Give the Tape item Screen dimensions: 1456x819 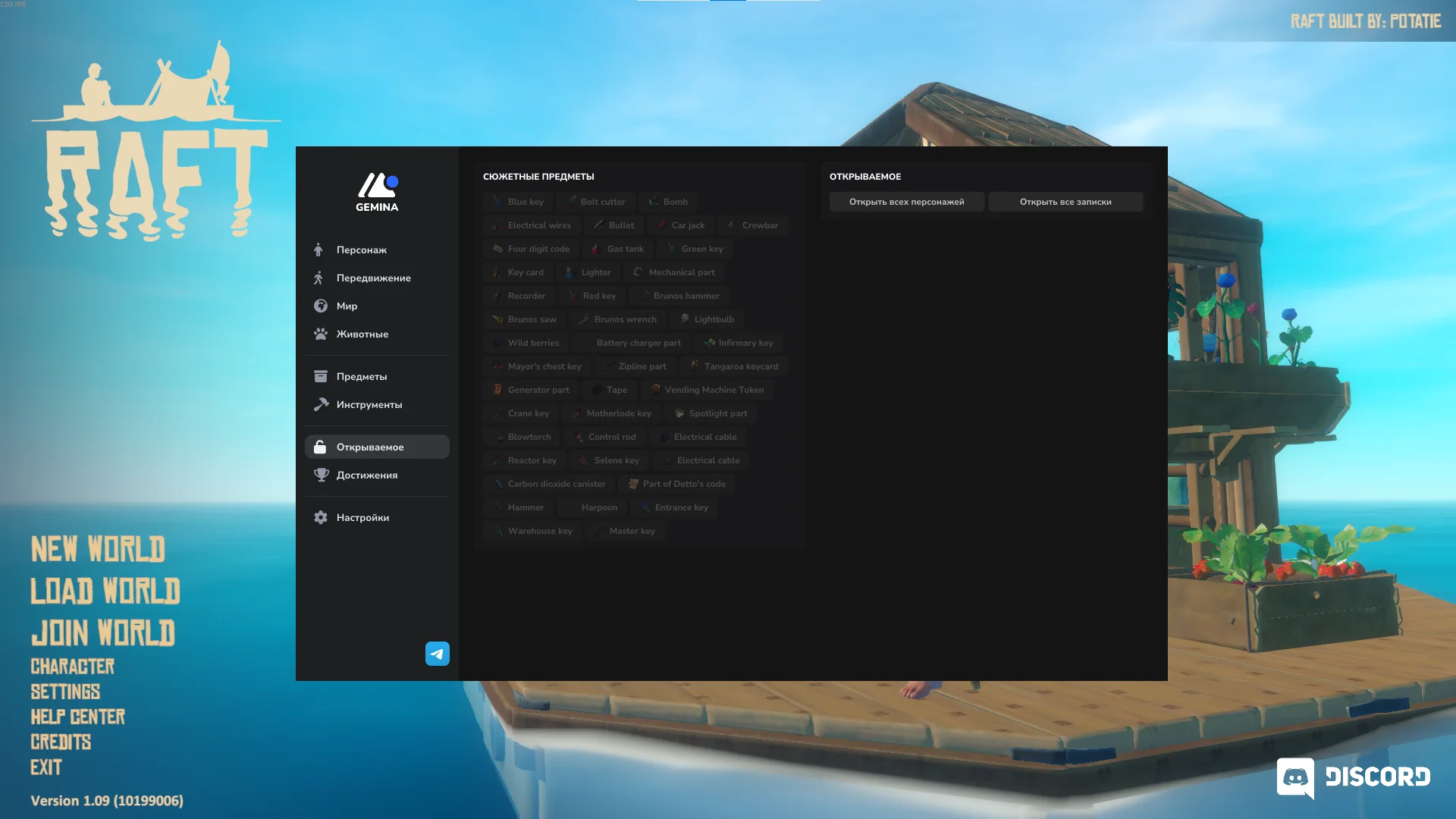[609, 390]
